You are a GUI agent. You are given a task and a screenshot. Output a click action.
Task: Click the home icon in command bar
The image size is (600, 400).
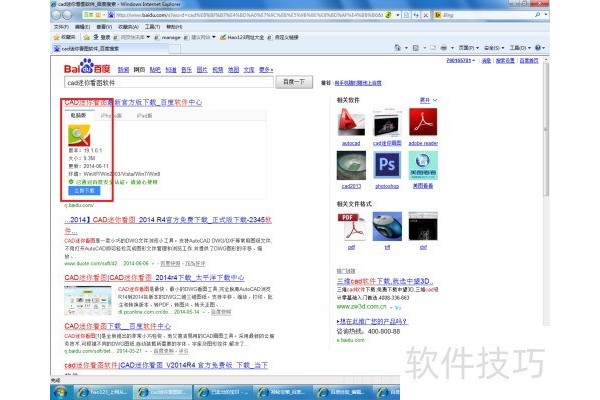pos(398,47)
